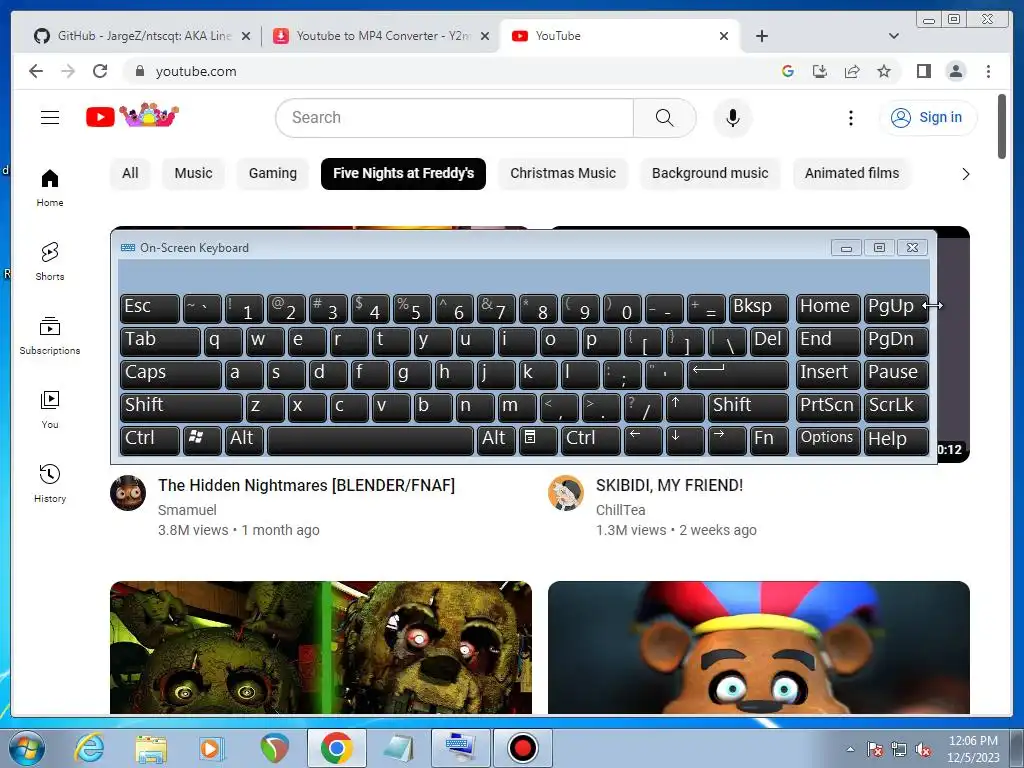
Task: Toggle Chrome side panel
Action: 923,71
